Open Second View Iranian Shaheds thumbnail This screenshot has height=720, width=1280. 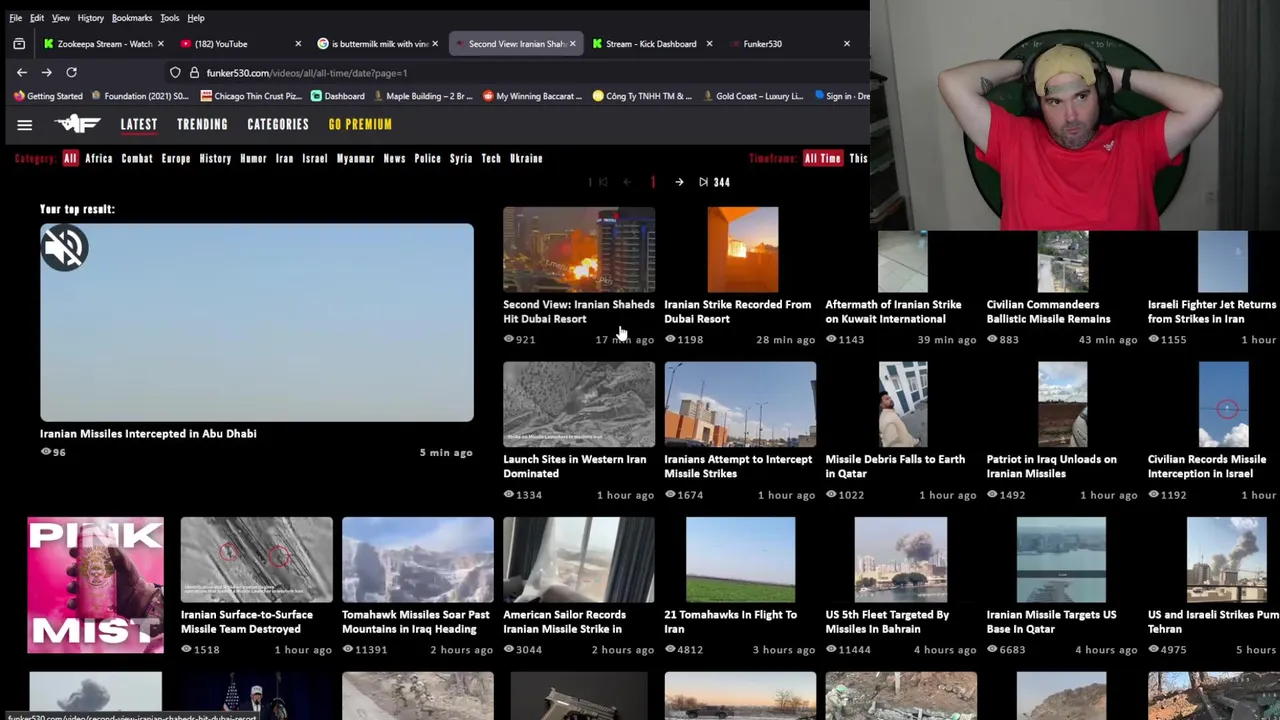pos(579,250)
